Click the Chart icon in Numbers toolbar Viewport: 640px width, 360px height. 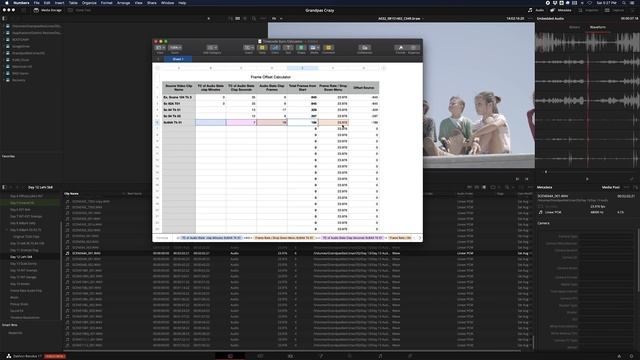275,49
